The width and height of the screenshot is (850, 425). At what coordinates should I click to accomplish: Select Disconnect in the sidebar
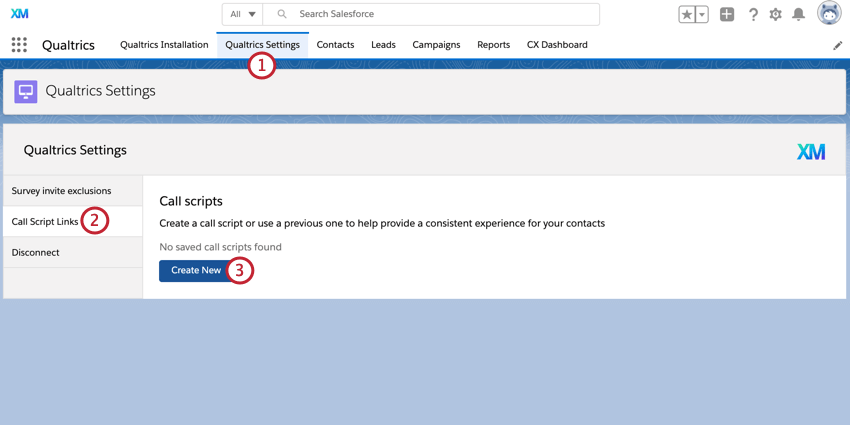point(73,253)
